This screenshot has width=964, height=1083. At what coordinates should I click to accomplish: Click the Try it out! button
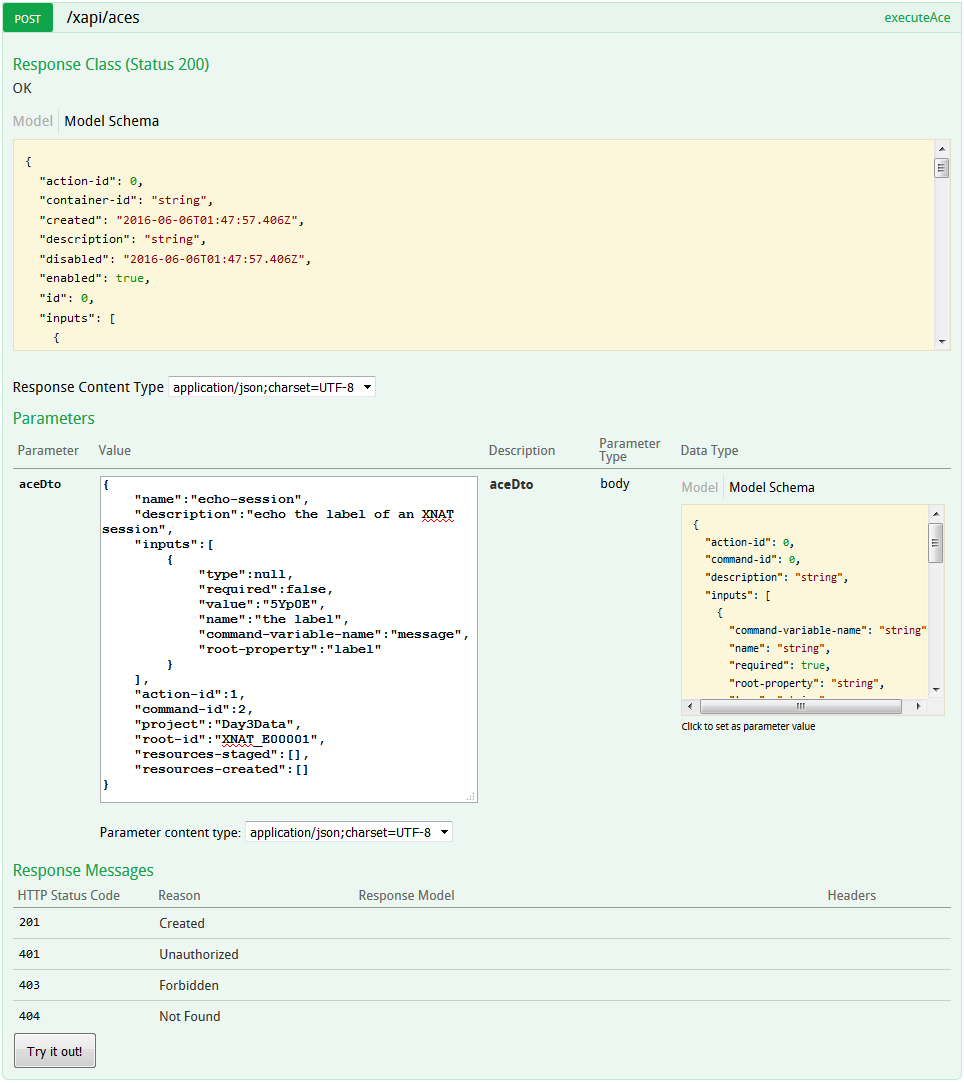tap(55, 1051)
